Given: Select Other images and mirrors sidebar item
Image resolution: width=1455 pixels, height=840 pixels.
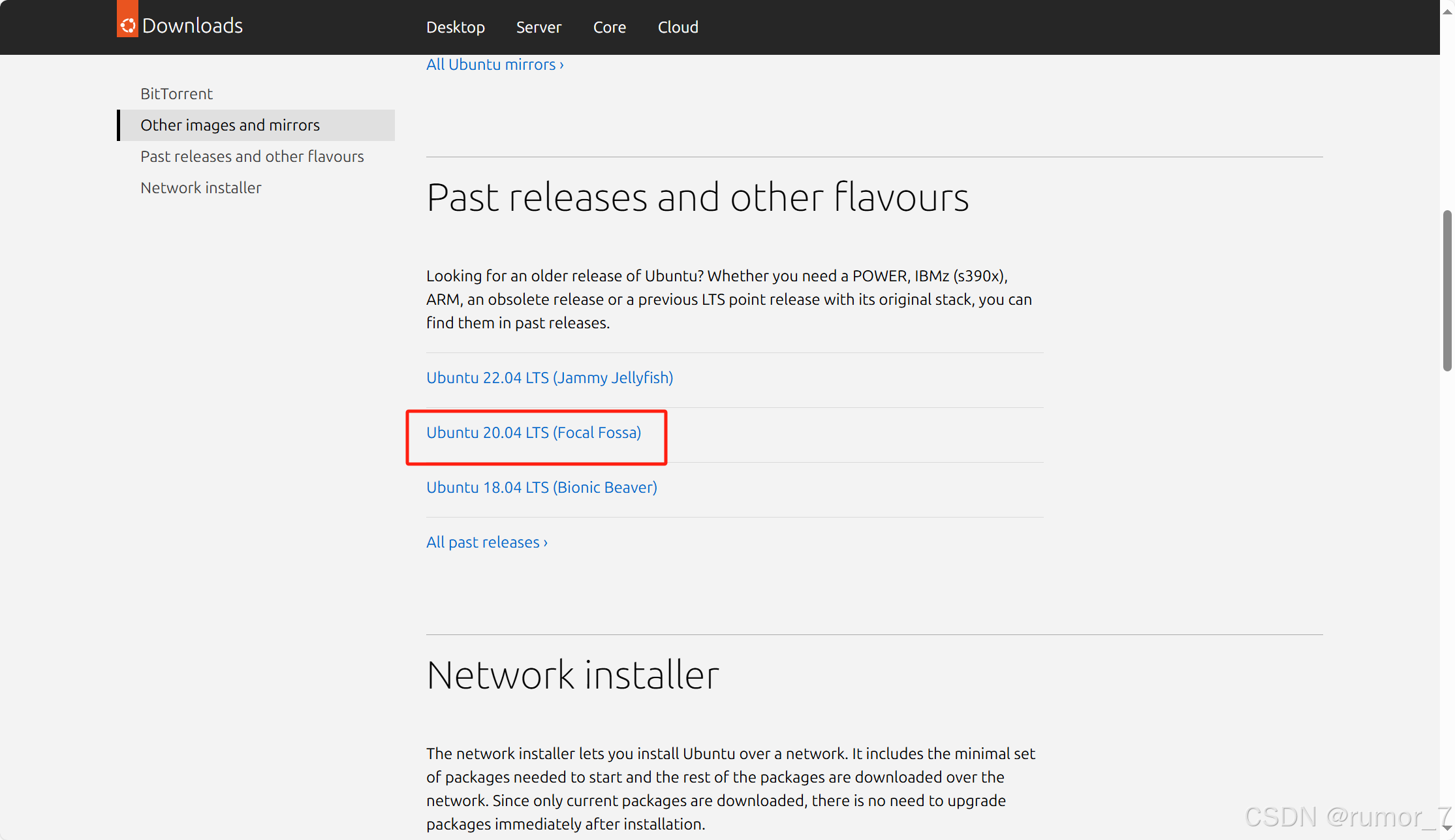Looking at the screenshot, I should tap(230, 125).
